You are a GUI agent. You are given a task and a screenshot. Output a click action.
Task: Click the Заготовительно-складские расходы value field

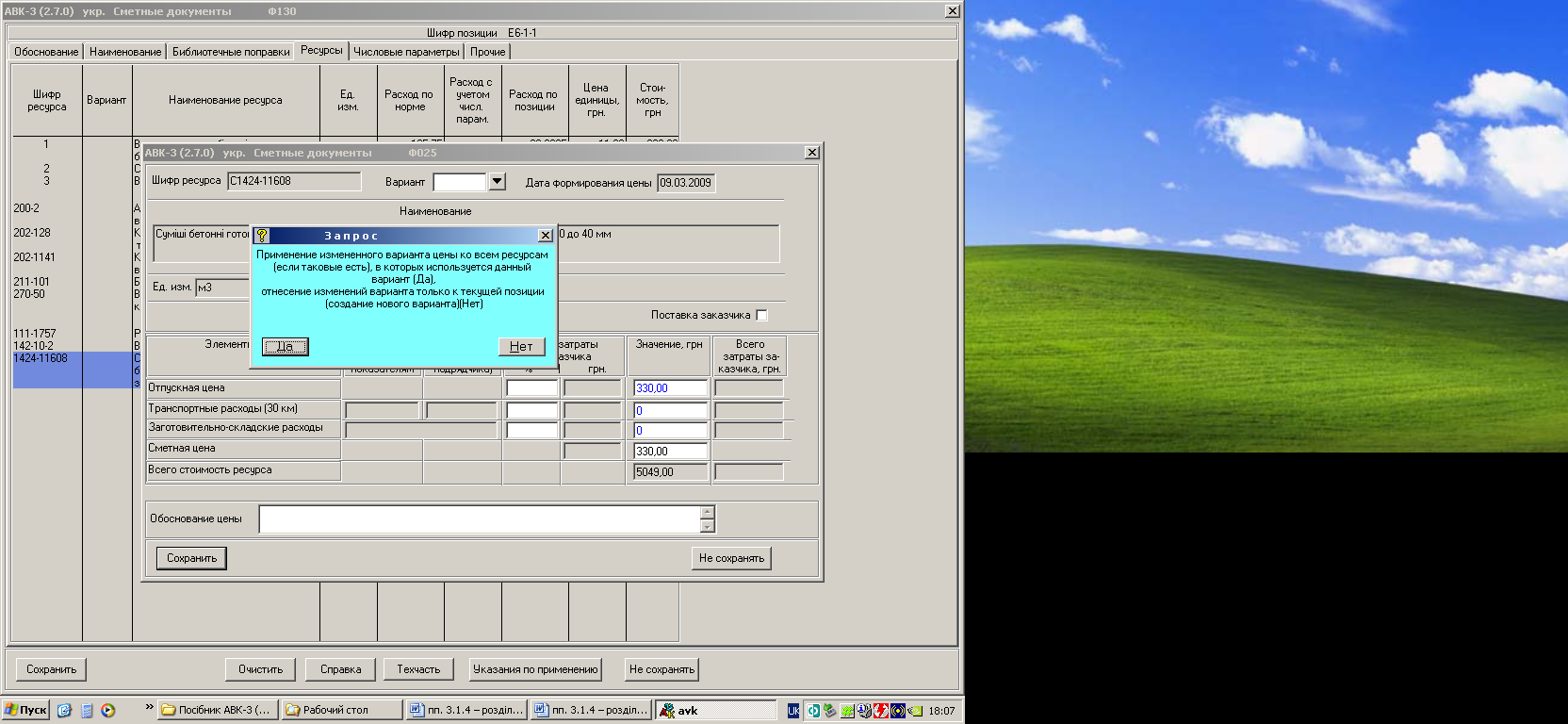click(670, 431)
